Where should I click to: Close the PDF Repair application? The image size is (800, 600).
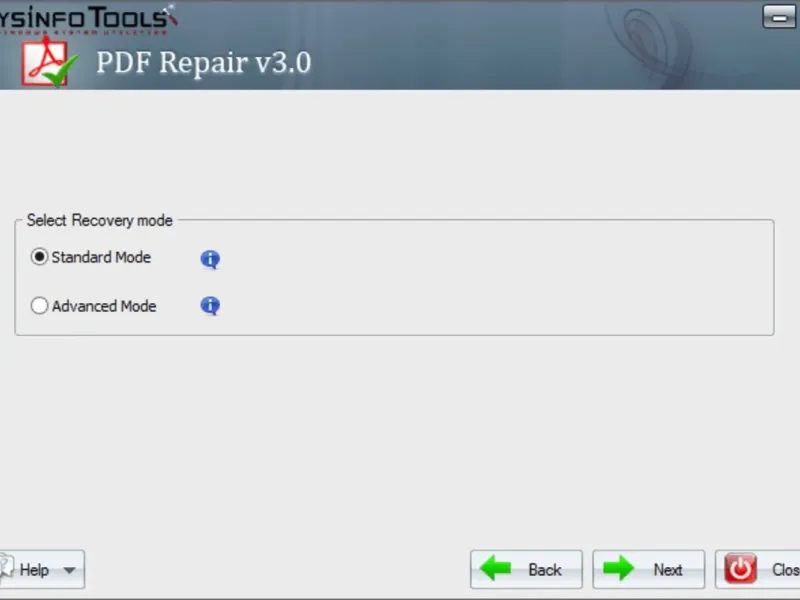point(758,569)
